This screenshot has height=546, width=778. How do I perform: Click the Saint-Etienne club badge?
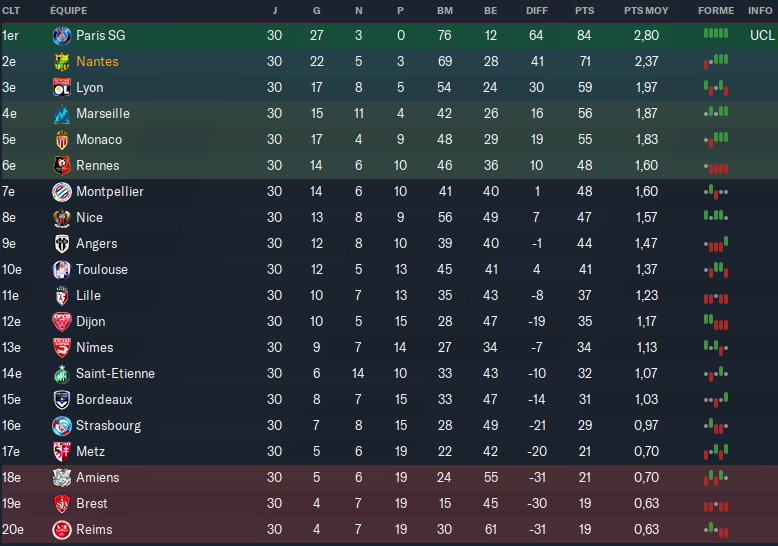click(x=61, y=374)
